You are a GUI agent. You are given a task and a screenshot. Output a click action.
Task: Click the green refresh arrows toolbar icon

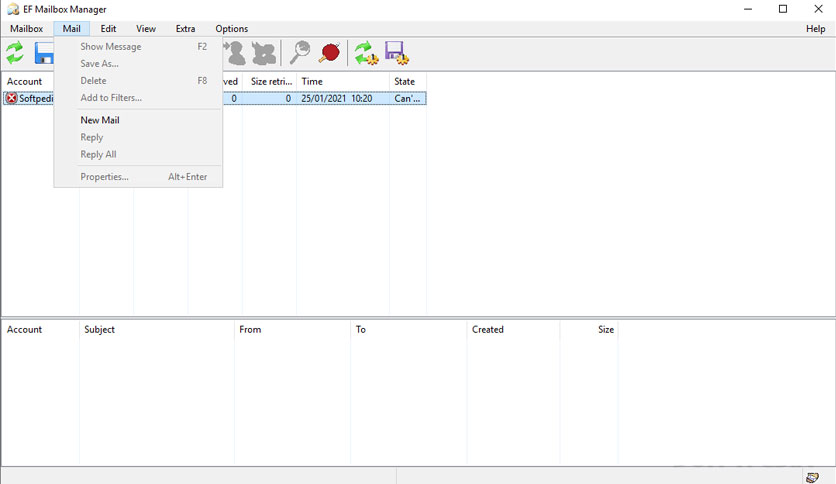(15, 53)
